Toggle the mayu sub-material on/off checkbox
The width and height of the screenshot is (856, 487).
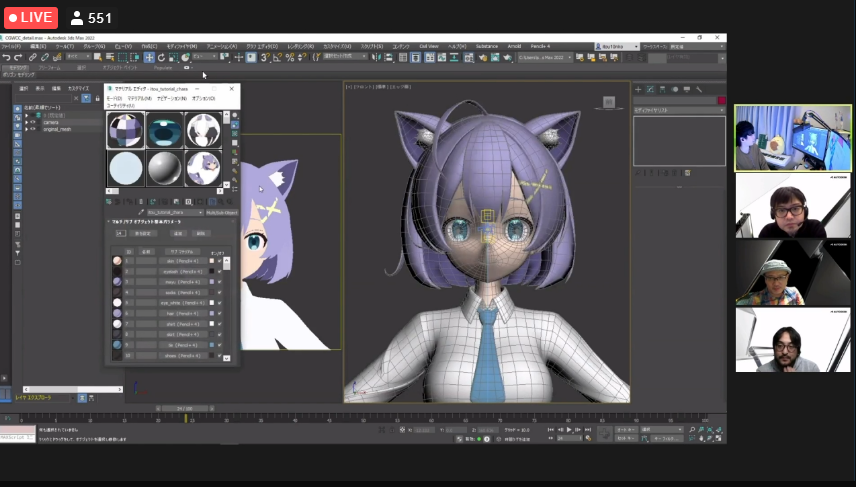(219, 282)
